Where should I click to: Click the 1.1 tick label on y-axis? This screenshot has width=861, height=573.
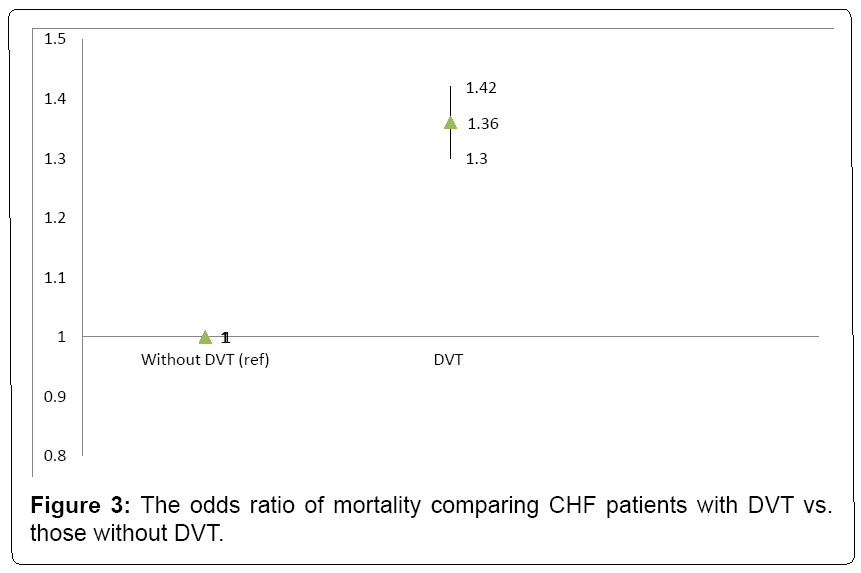coord(55,277)
